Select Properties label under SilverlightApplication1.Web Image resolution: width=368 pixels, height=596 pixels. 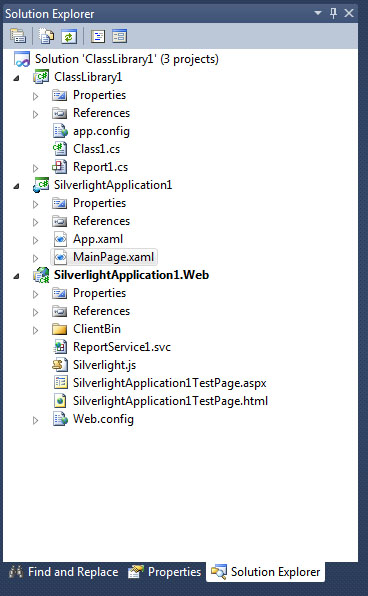(x=99, y=293)
